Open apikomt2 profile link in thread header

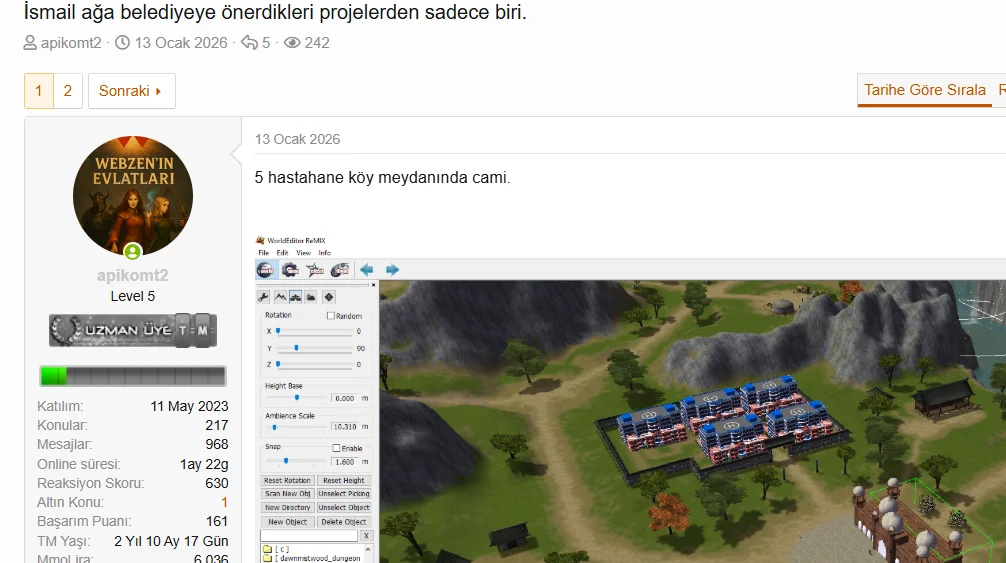click(71, 43)
